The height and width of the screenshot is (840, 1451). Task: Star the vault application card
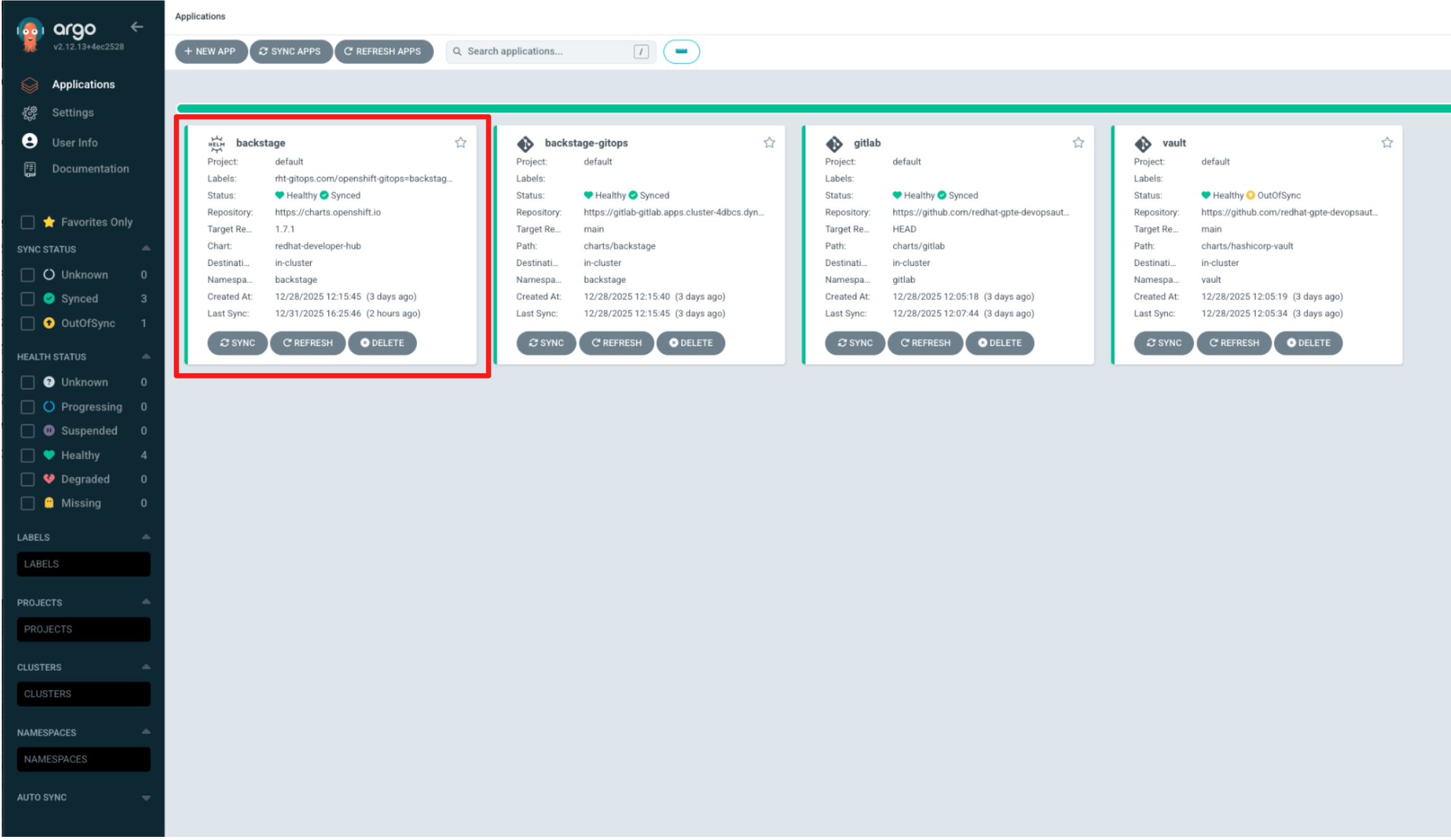[x=1387, y=143]
